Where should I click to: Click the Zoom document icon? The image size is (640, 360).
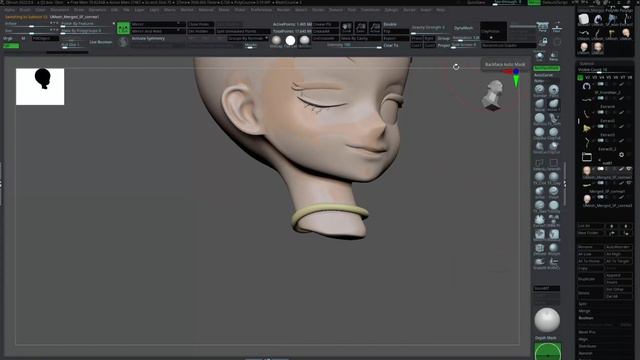click(360, 28)
